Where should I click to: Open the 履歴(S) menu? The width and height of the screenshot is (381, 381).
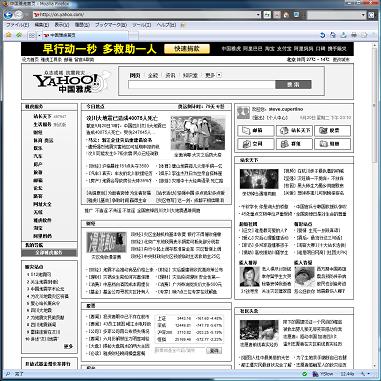pos(82,25)
